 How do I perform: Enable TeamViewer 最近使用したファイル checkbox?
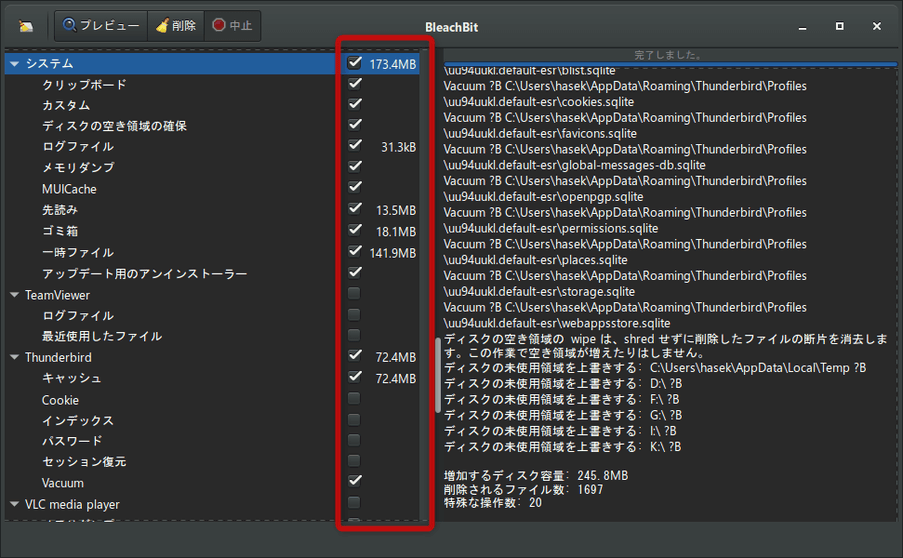click(354, 335)
